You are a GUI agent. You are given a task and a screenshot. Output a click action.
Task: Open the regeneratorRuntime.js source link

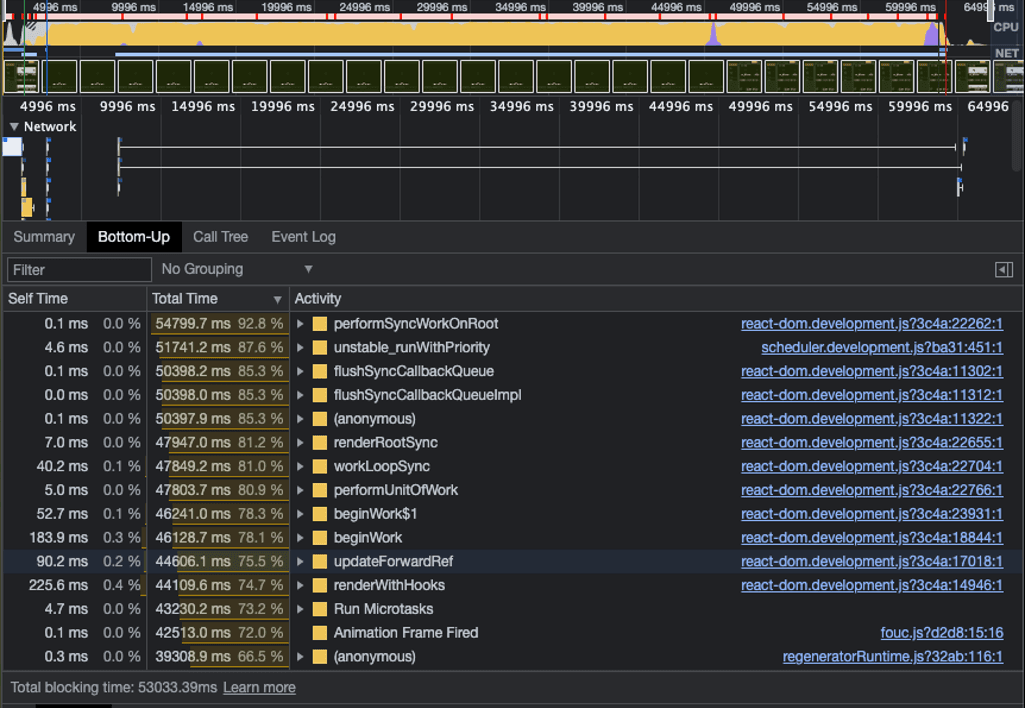[x=892, y=657]
